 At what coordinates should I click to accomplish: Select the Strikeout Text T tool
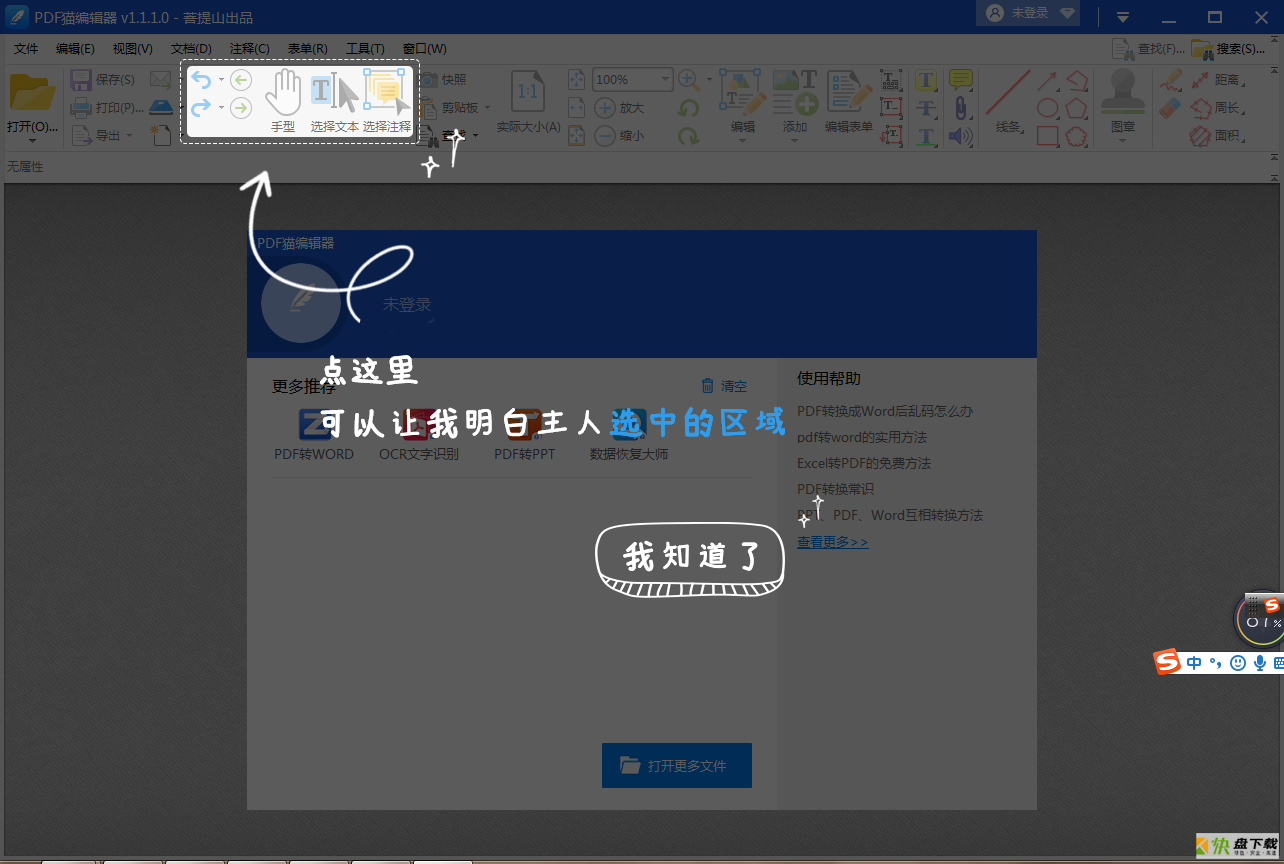pos(927,107)
